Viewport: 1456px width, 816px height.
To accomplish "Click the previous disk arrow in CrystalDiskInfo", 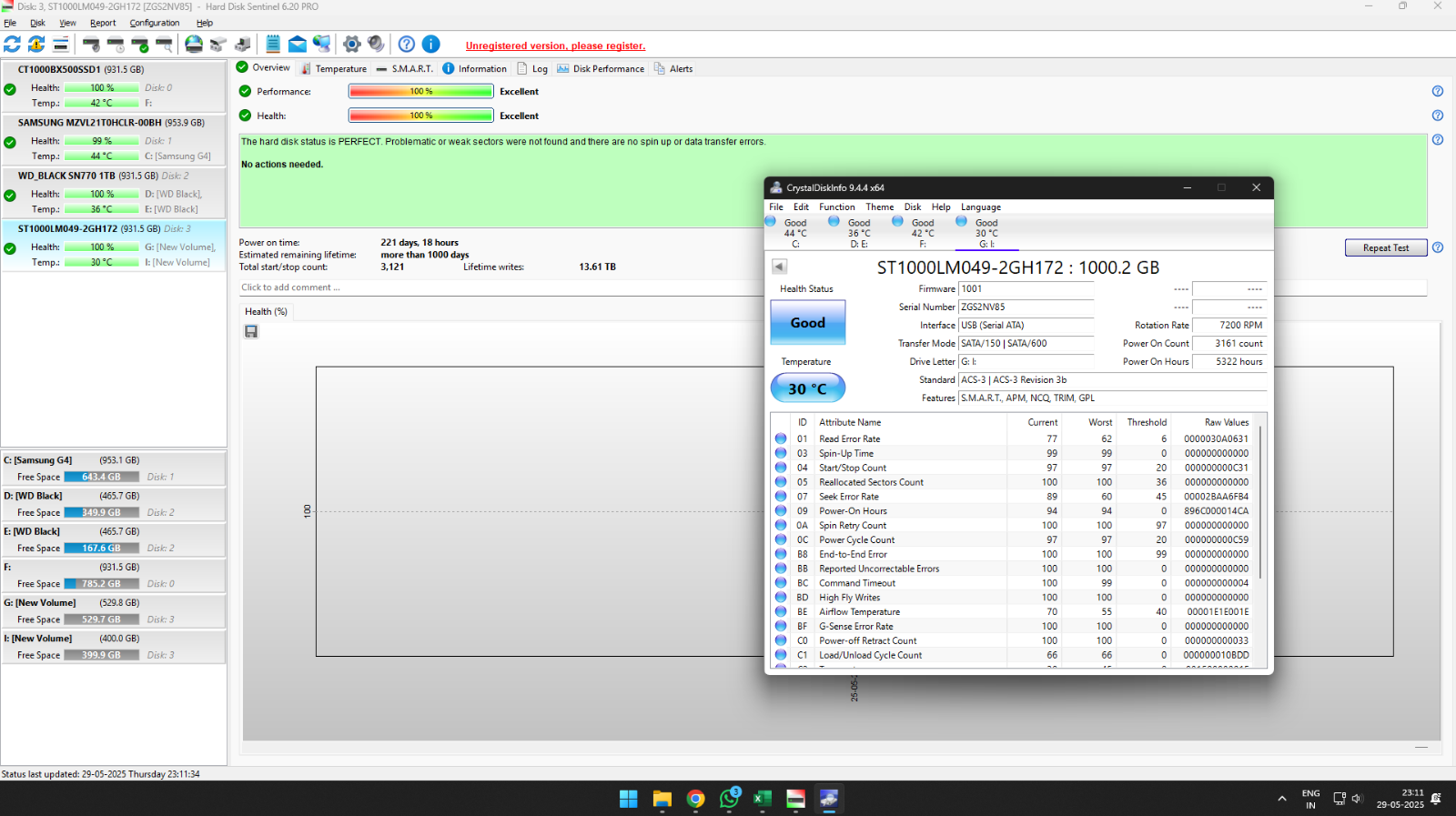I will tap(780, 267).
